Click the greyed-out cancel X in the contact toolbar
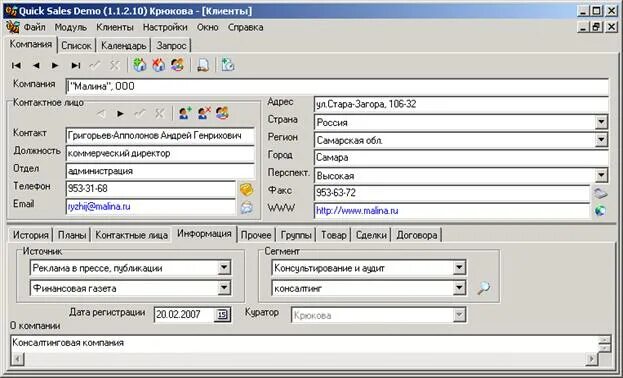 click(x=159, y=114)
